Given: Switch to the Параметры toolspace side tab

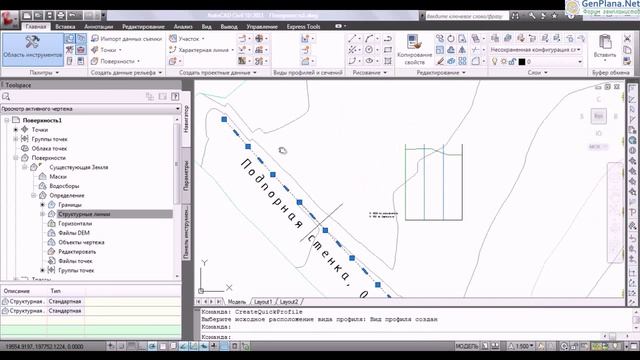Looking at the screenshot, I should tap(186, 175).
